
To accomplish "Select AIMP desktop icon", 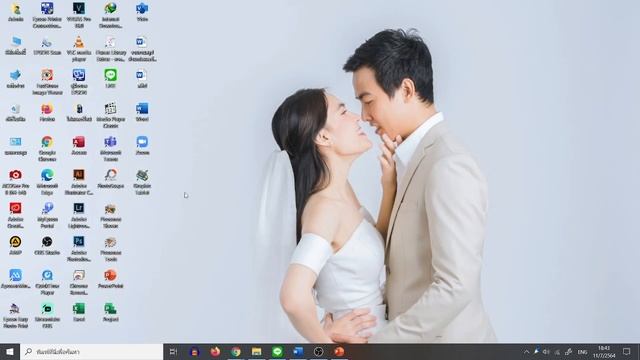I will (16, 246).
